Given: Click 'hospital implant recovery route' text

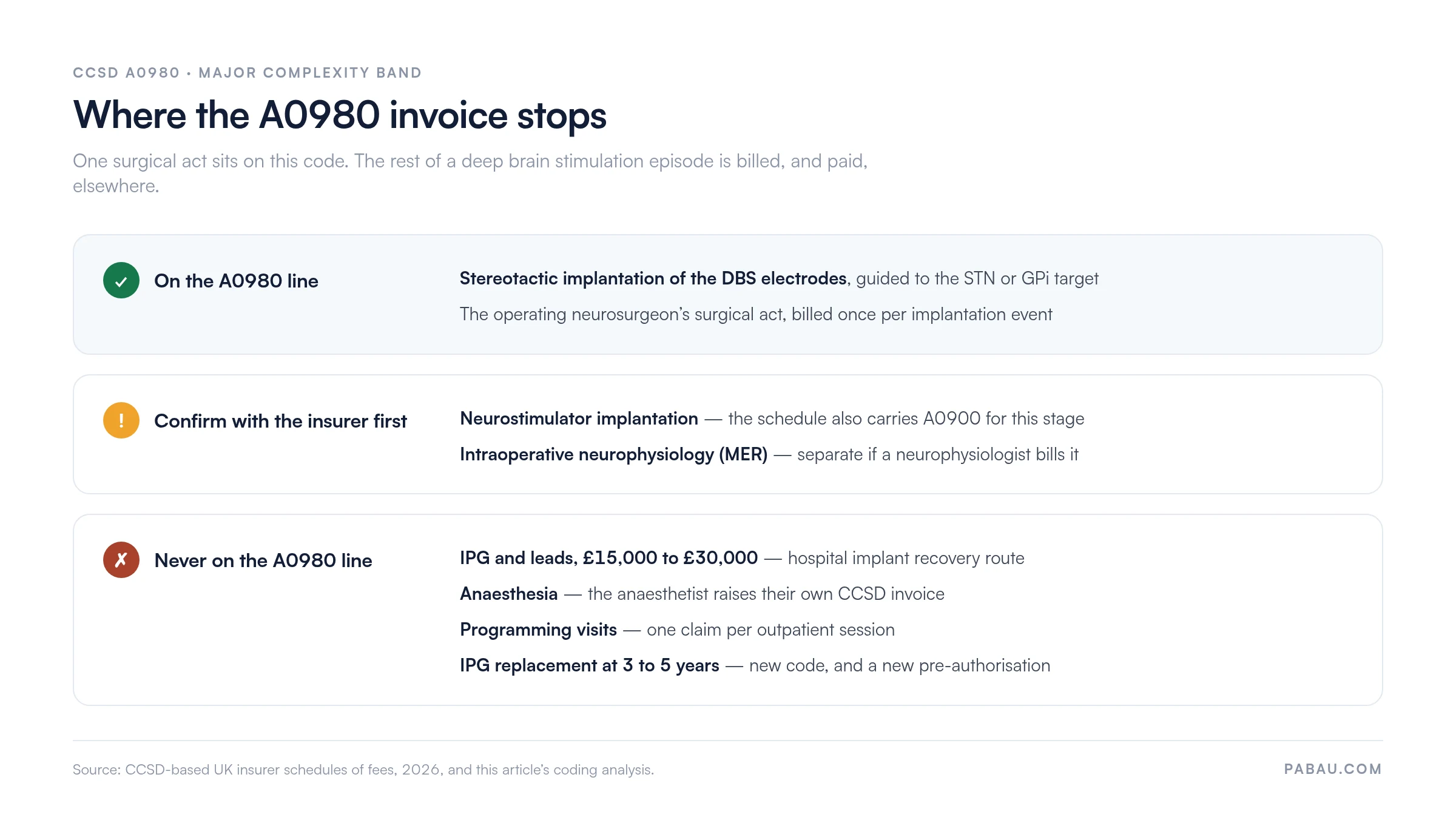Looking at the screenshot, I should (906, 558).
